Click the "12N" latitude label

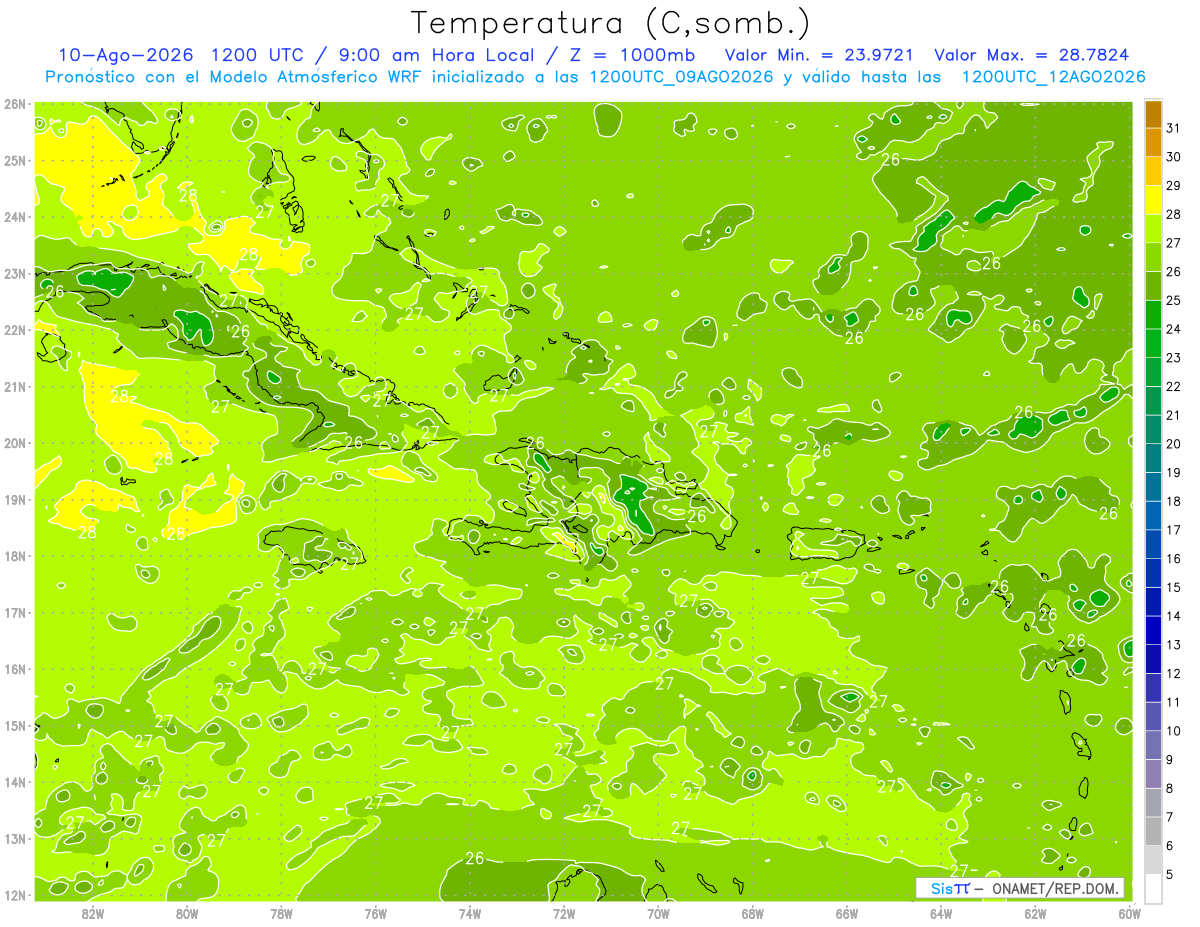[15, 895]
